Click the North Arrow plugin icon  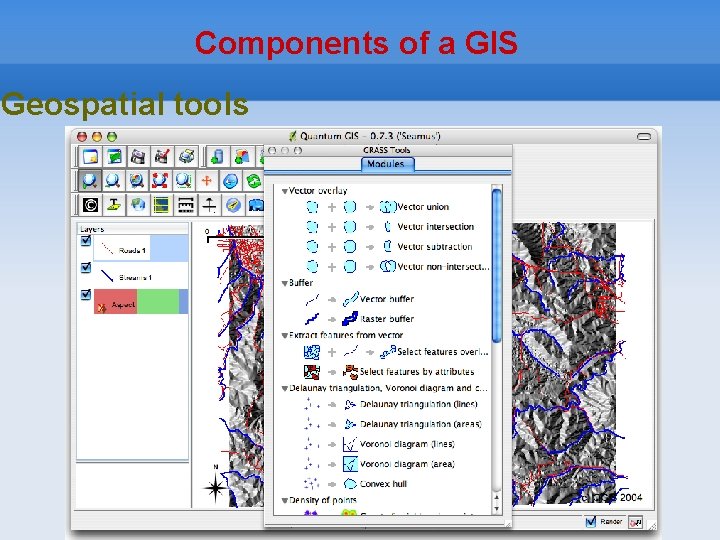point(209,205)
